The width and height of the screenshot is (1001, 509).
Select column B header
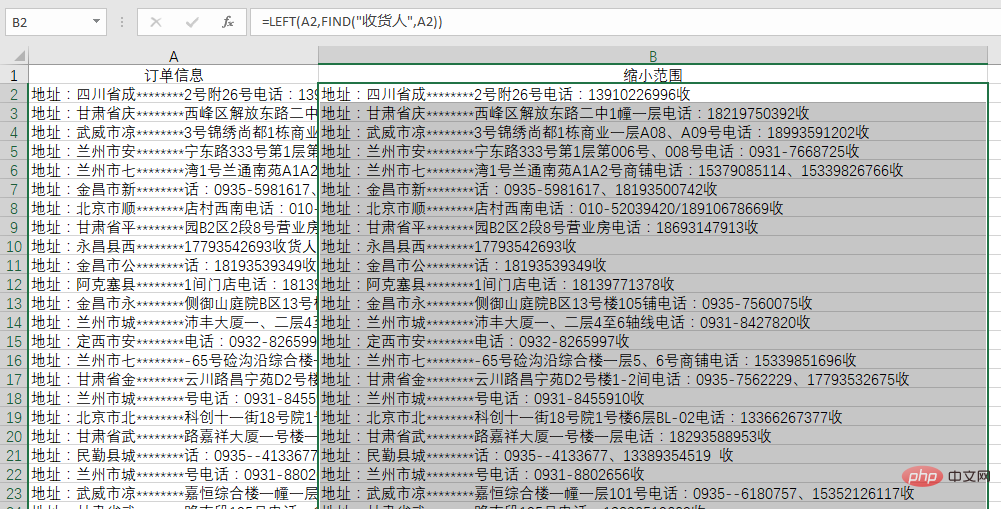point(652,56)
